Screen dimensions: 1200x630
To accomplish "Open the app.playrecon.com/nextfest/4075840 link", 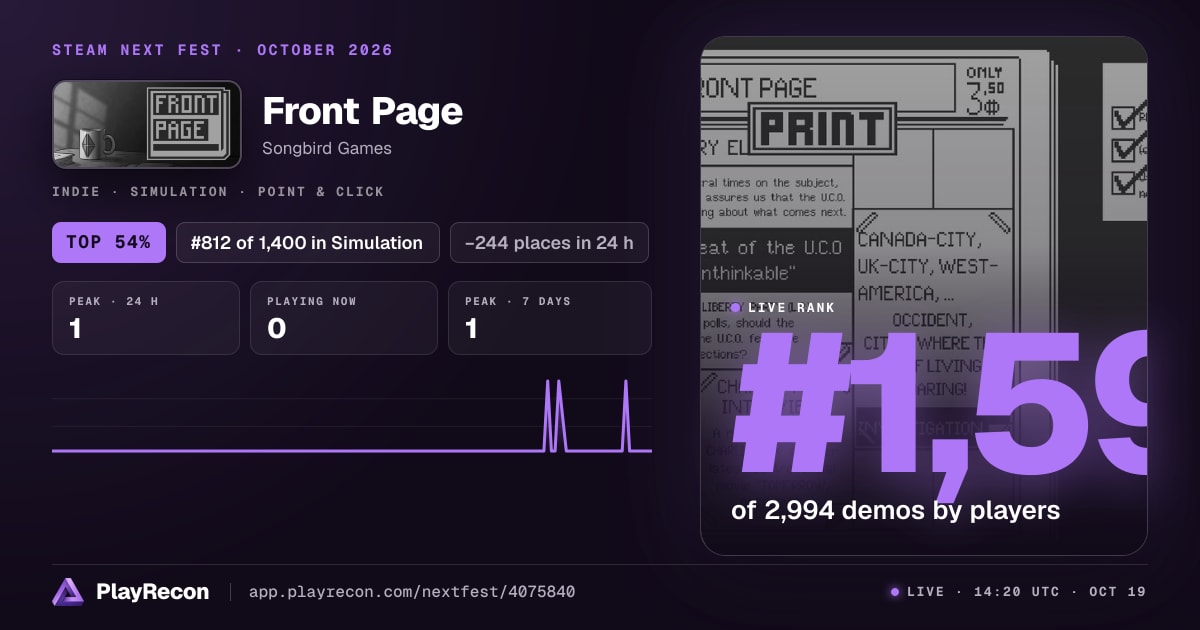I will (x=411, y=592).
